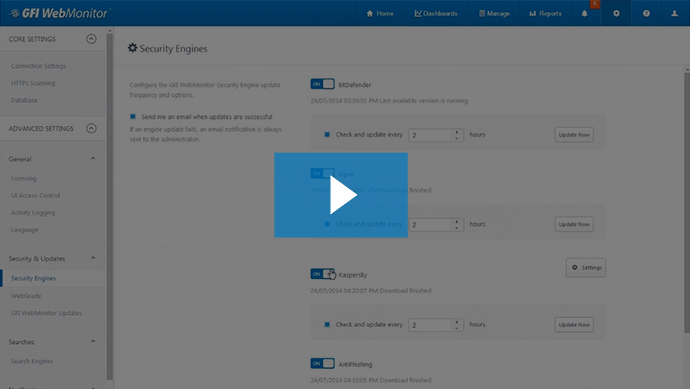Open the Dashboards menu
Screen dimensions: 690x389
click(x=436, y=14)
